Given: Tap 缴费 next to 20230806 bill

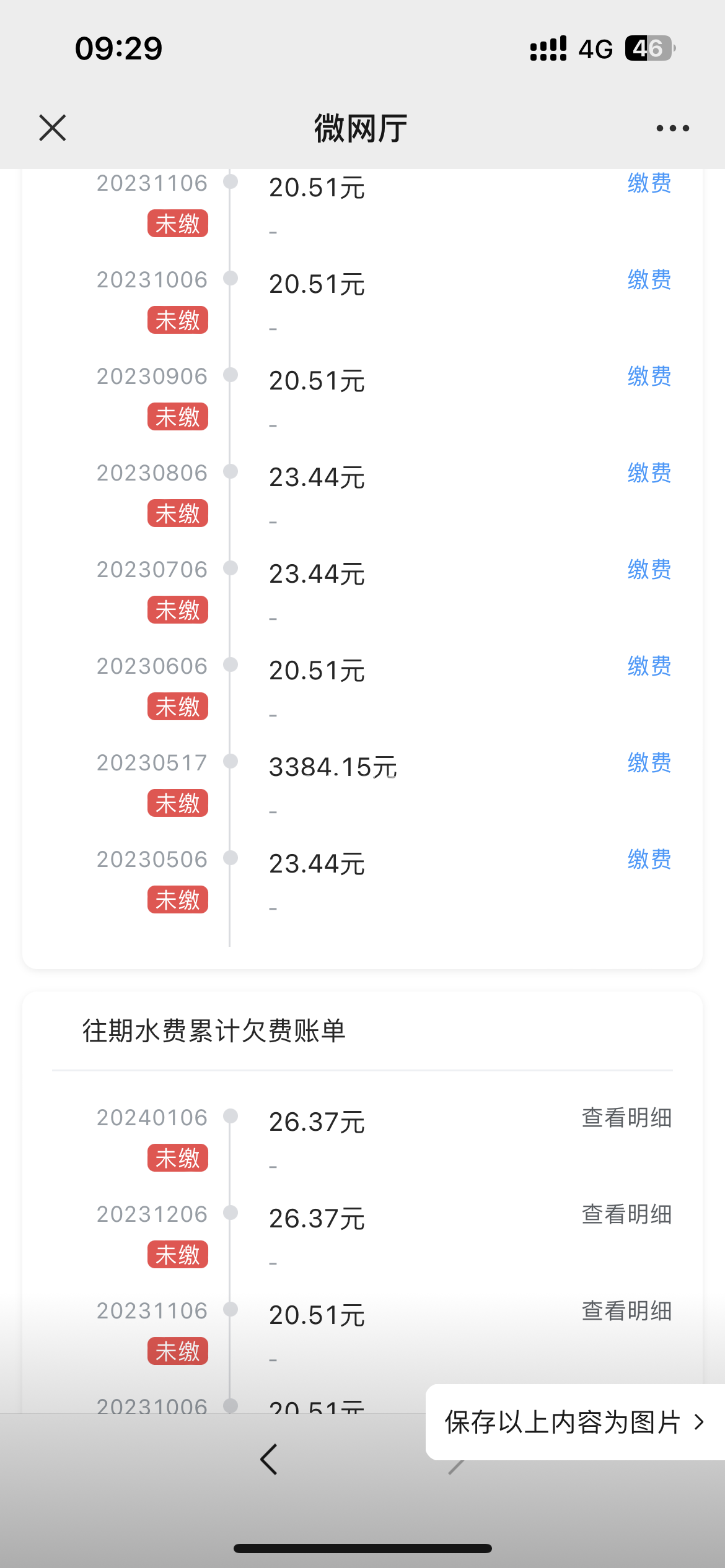Looking at the screenshot, I should [649, 473].
